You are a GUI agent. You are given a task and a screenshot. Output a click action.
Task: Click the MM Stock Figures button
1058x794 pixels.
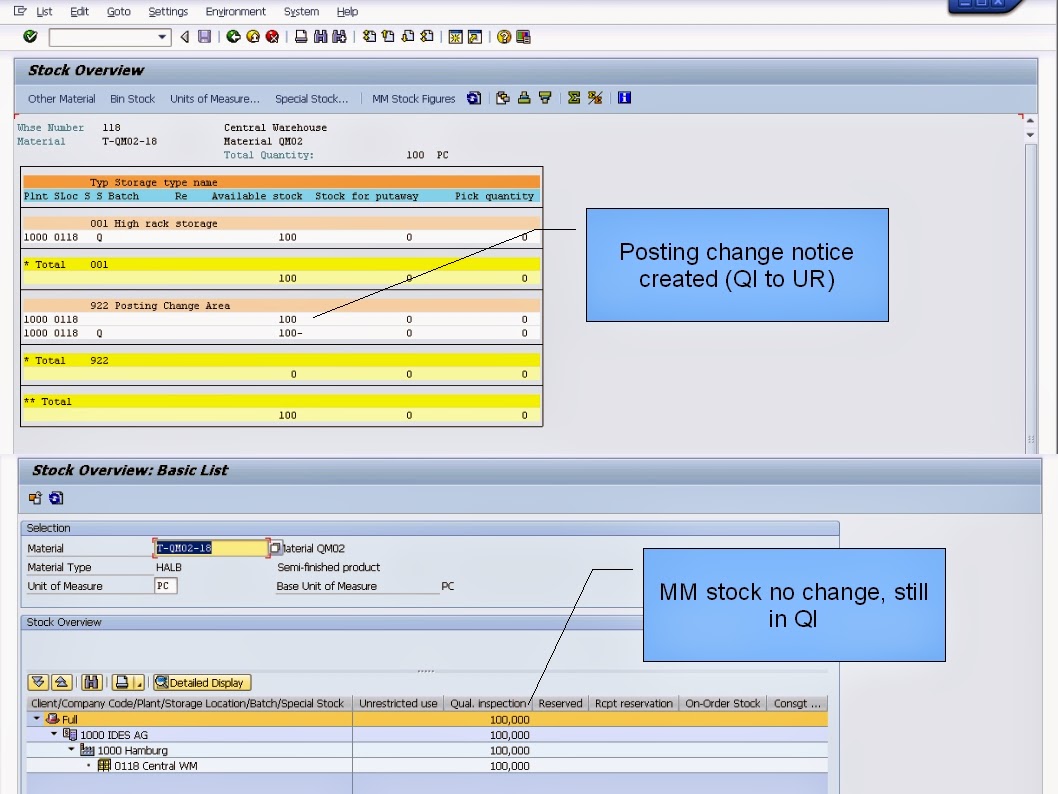pyautogui.click(x=414, y=98)
